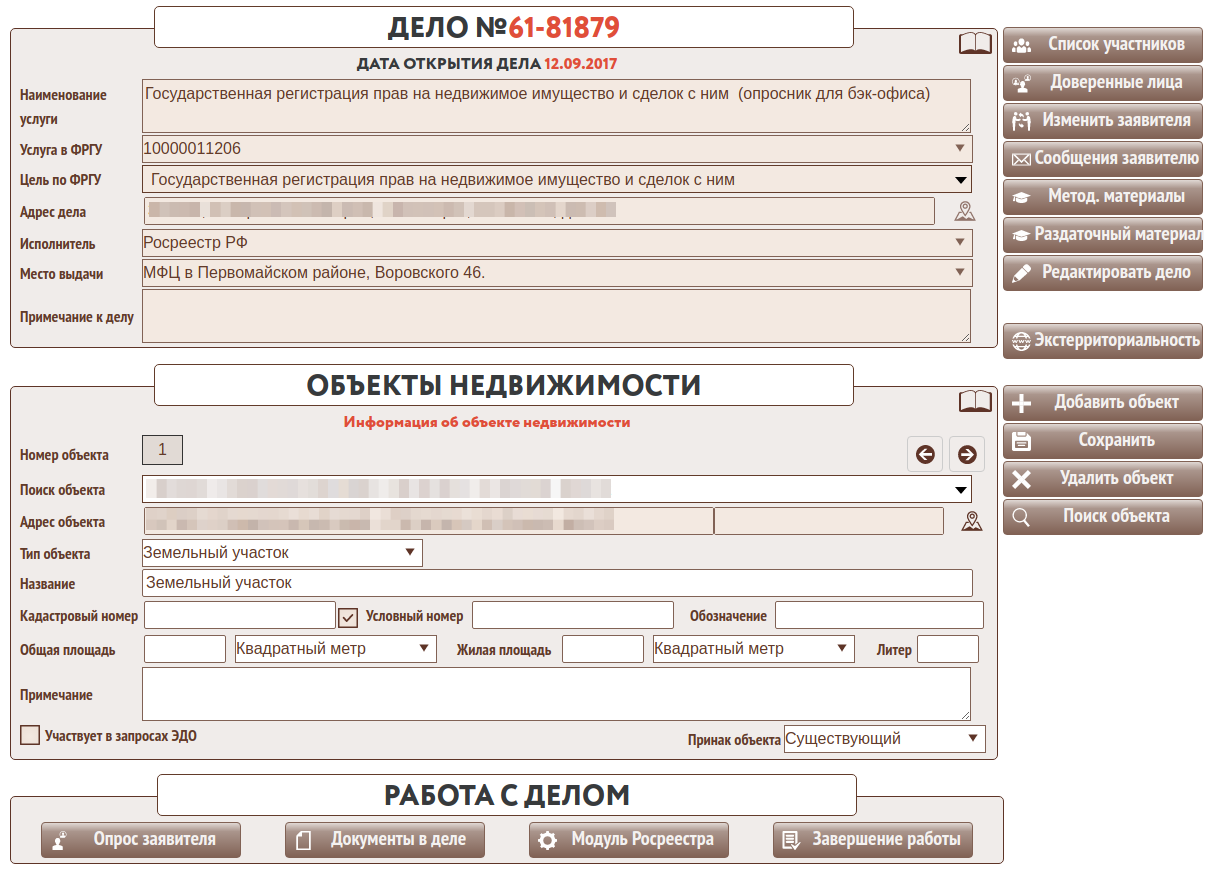1210x870 pixels.
Task: Open Экстерриториальность panel
Action: pos(1102,341)
